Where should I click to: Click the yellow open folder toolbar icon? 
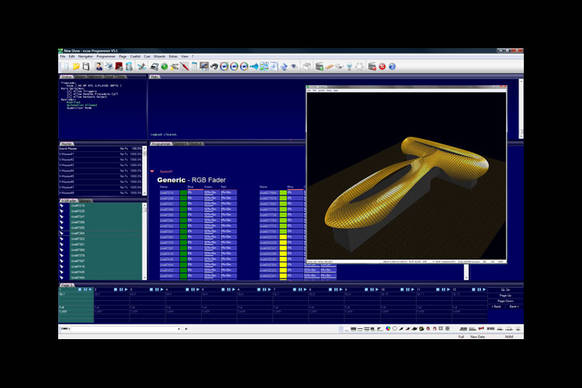coord(76,66)
